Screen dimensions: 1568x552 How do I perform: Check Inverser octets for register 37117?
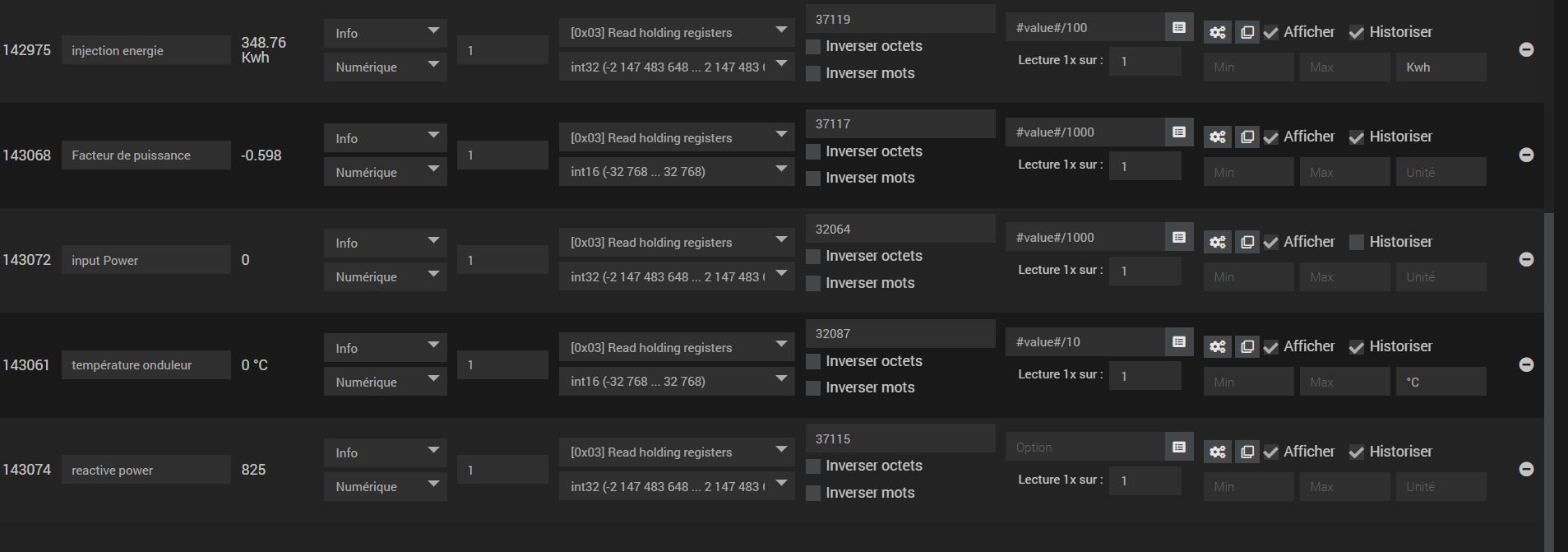pos(813,151)
